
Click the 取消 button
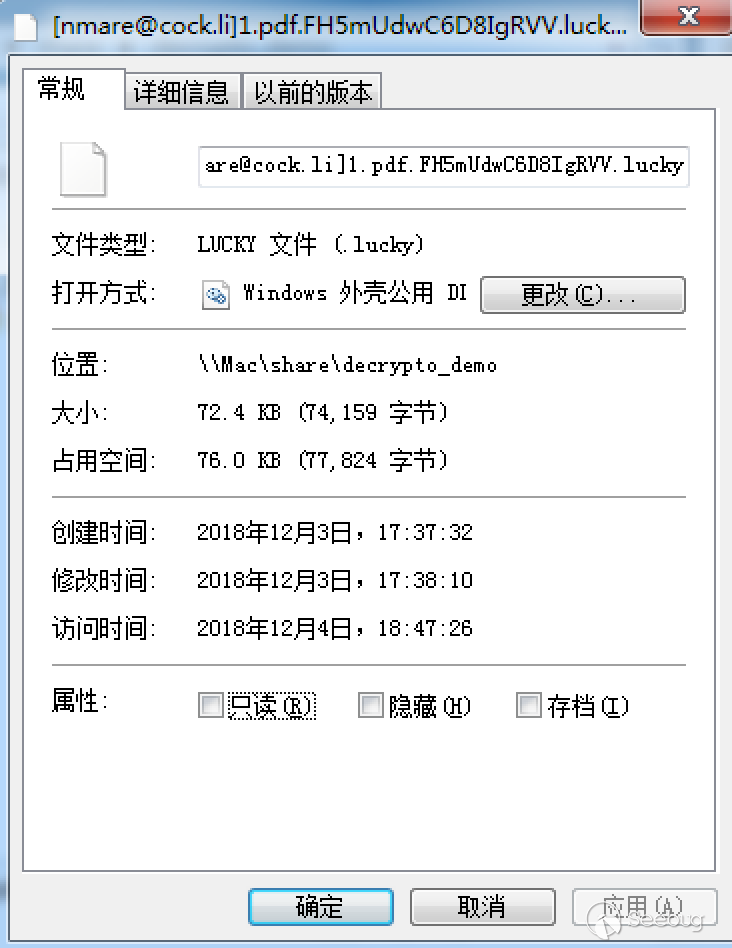coord(482,906)
